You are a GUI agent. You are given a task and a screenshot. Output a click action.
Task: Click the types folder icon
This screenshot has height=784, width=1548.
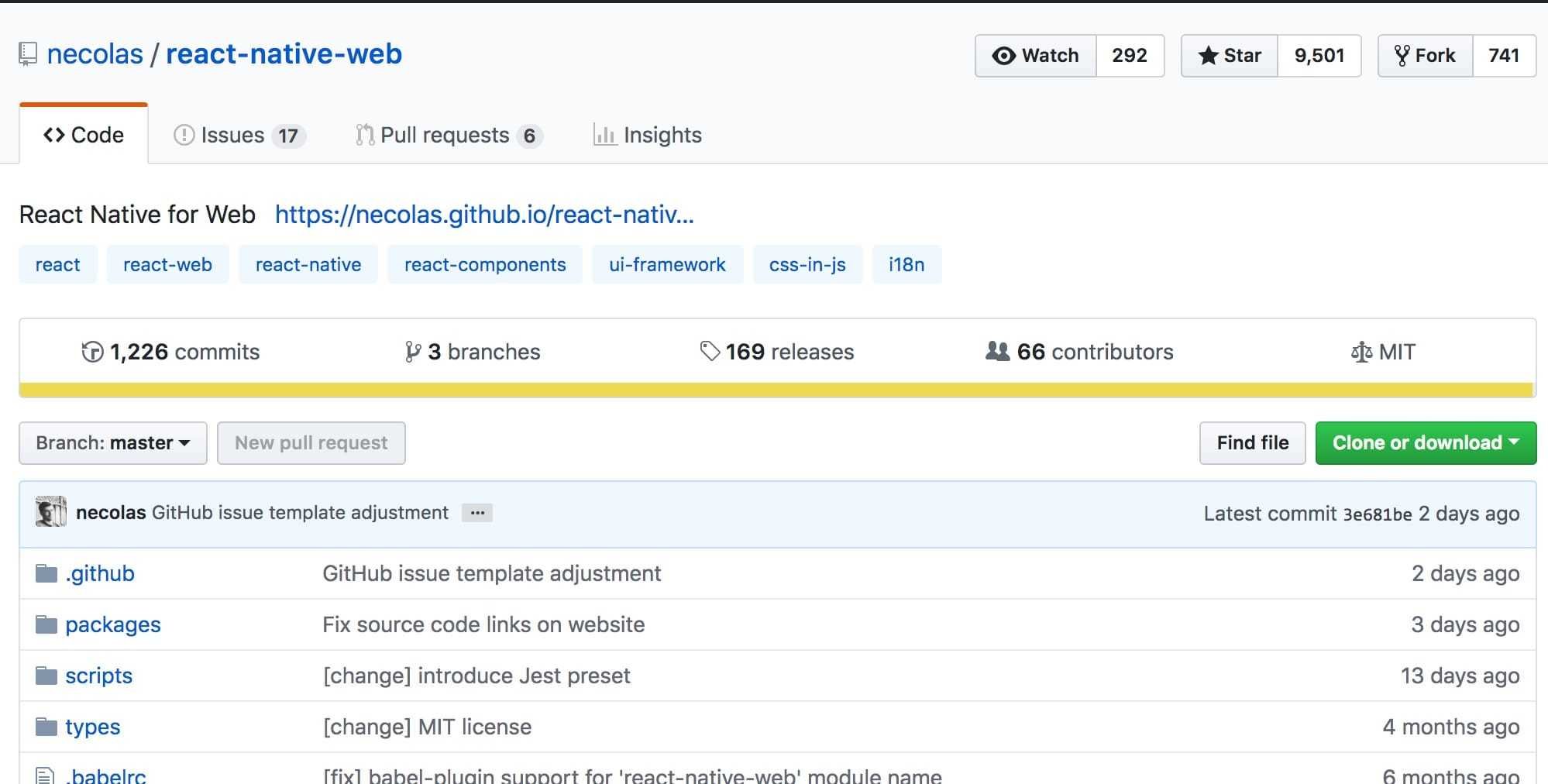pos(46,727)
